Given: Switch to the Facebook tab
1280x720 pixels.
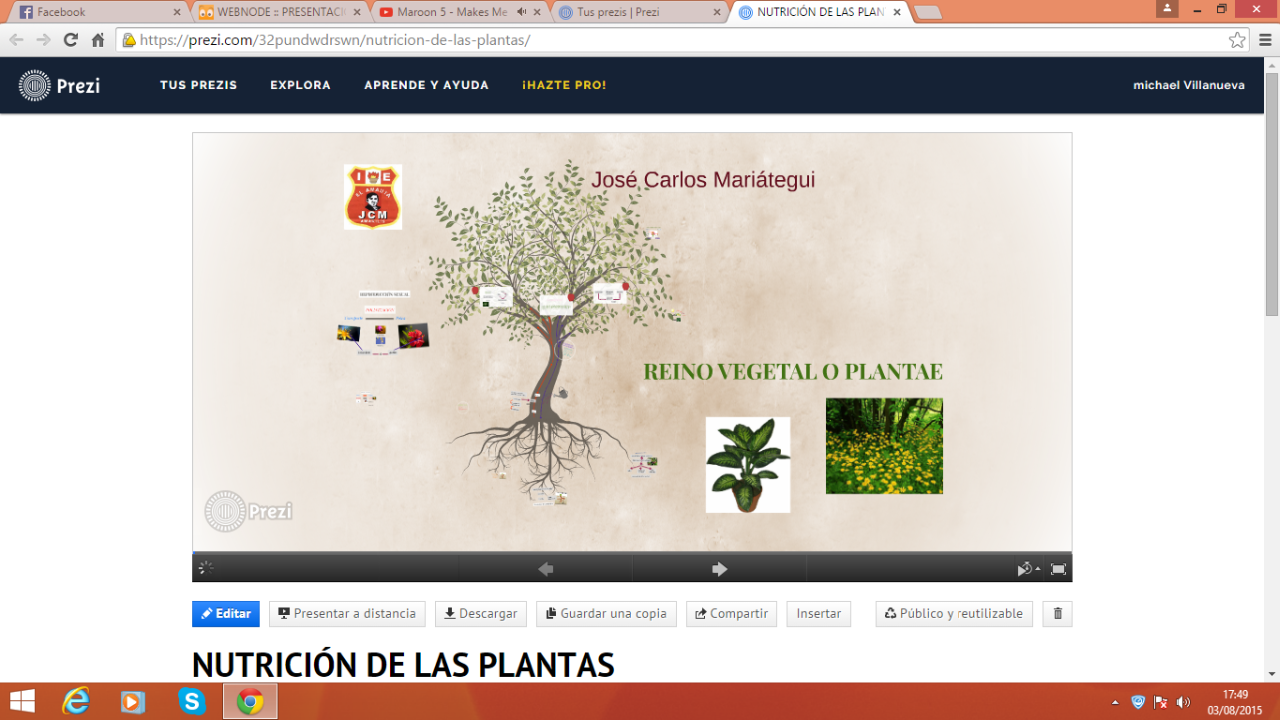Looking at the screenshot, I should (95, 12).
